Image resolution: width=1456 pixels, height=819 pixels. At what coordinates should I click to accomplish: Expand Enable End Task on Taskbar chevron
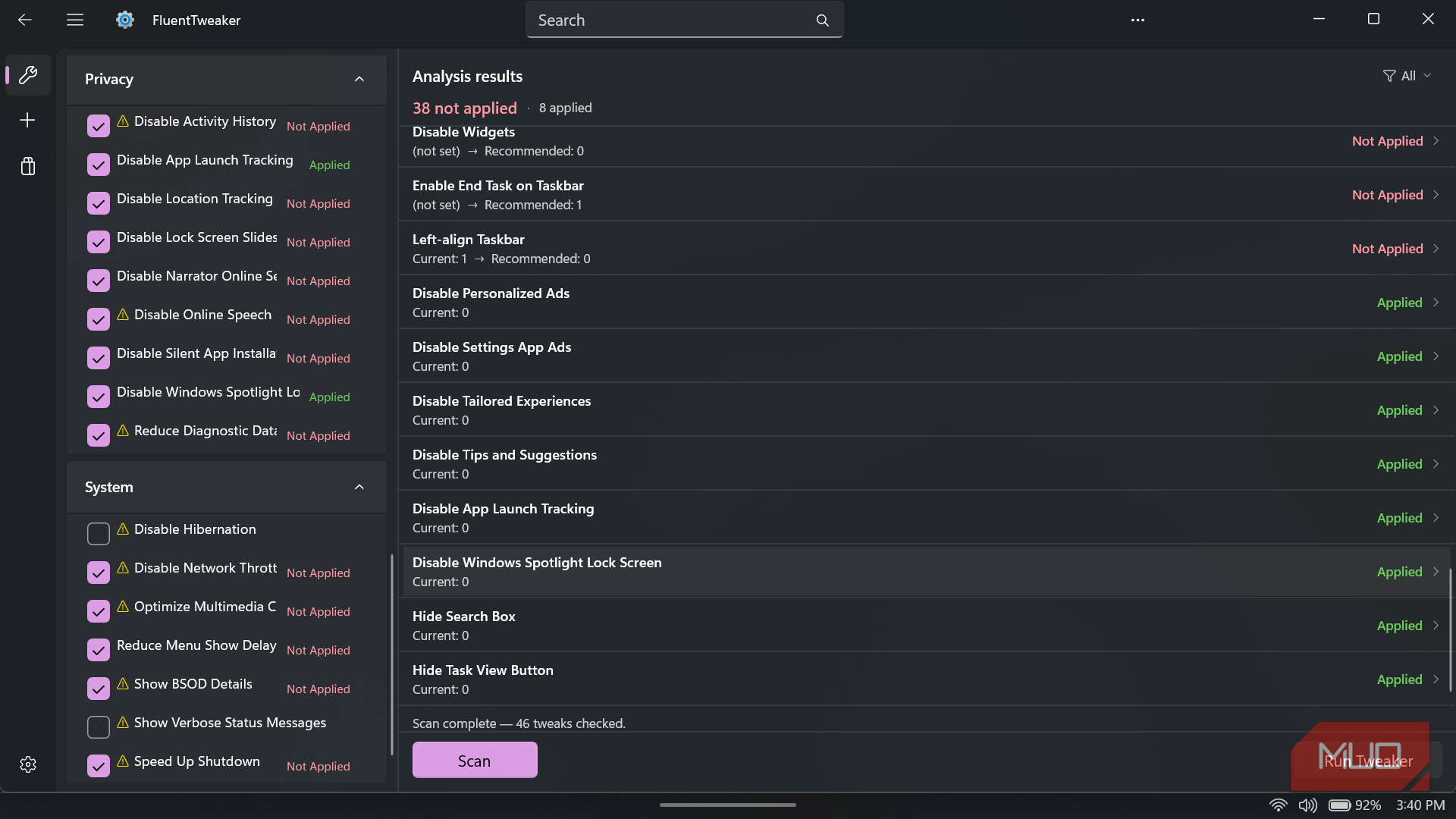1436,195
